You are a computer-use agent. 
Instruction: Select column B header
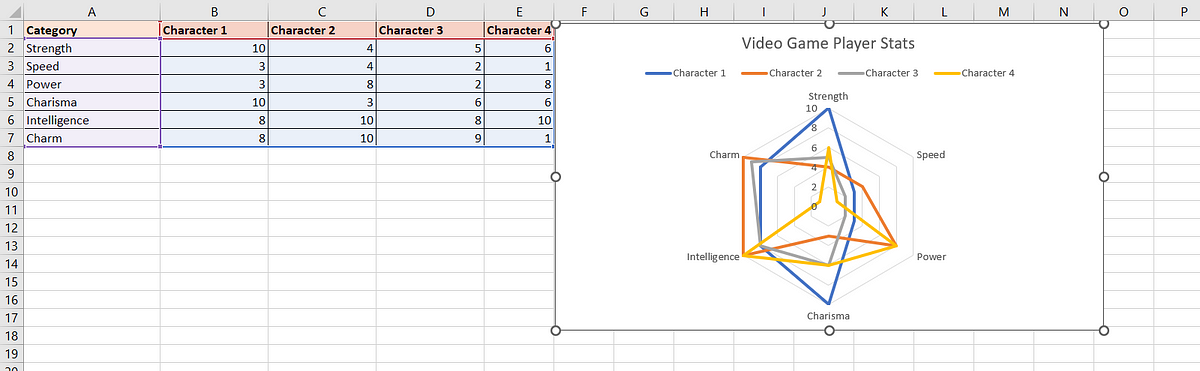[x=214, y=11]
